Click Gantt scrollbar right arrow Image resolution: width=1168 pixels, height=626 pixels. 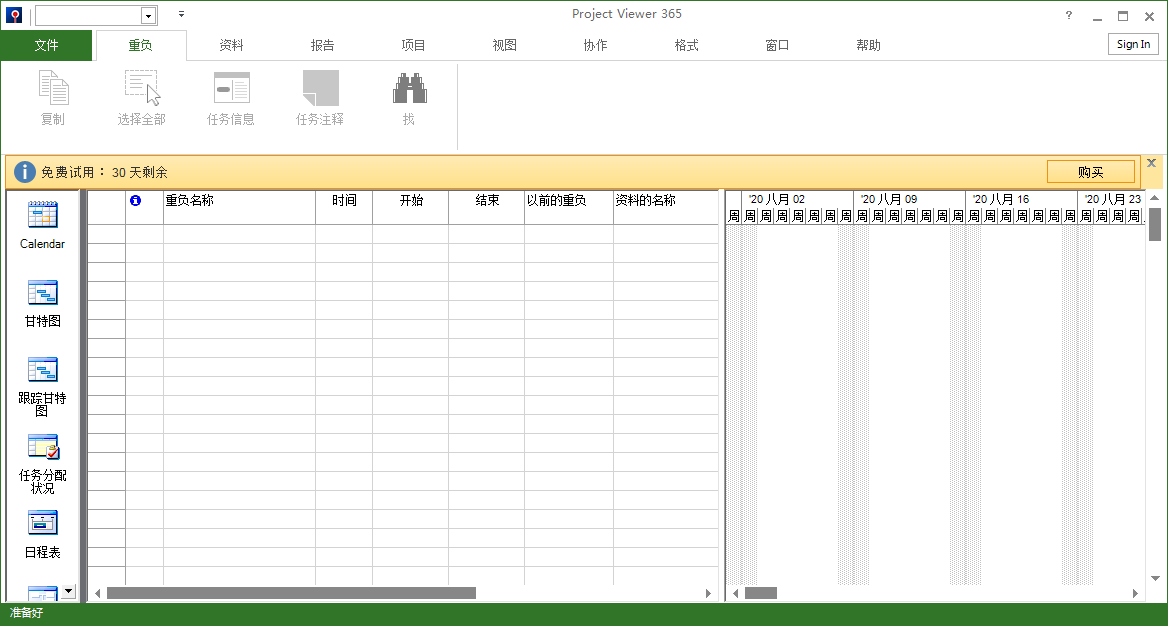pyautogui.click(x=1135, y=593)
